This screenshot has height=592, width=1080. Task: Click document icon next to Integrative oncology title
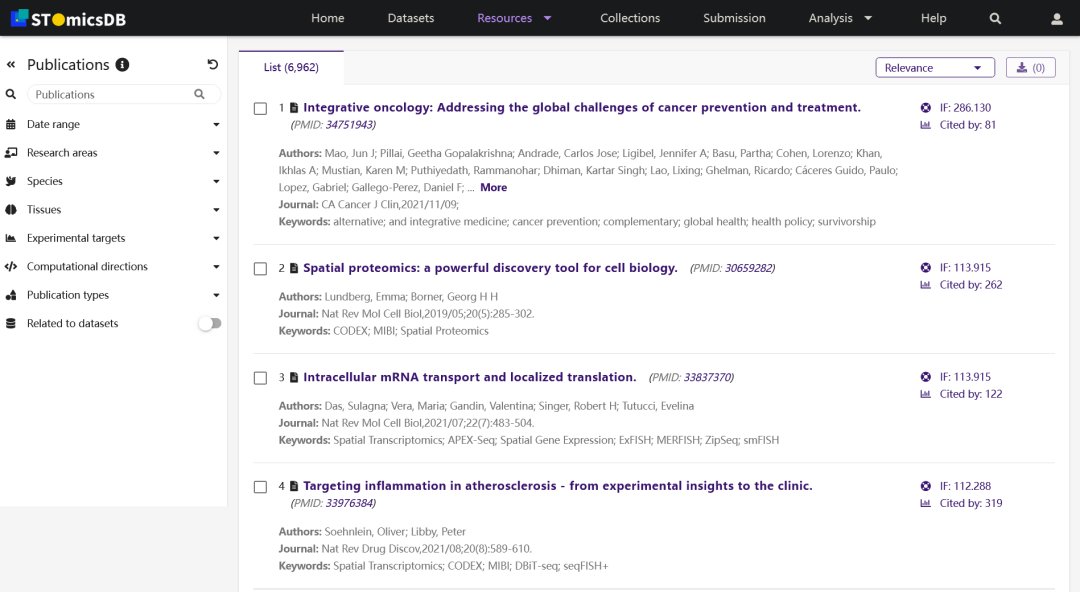click(294, 108)
